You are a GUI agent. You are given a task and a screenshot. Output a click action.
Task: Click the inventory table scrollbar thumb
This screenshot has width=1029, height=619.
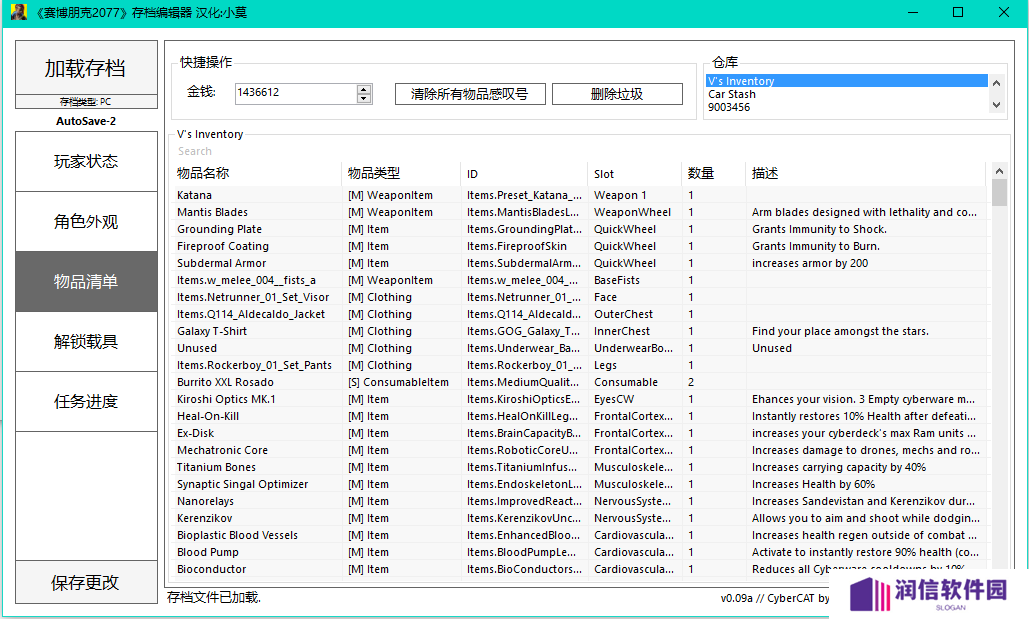(999, 192)
